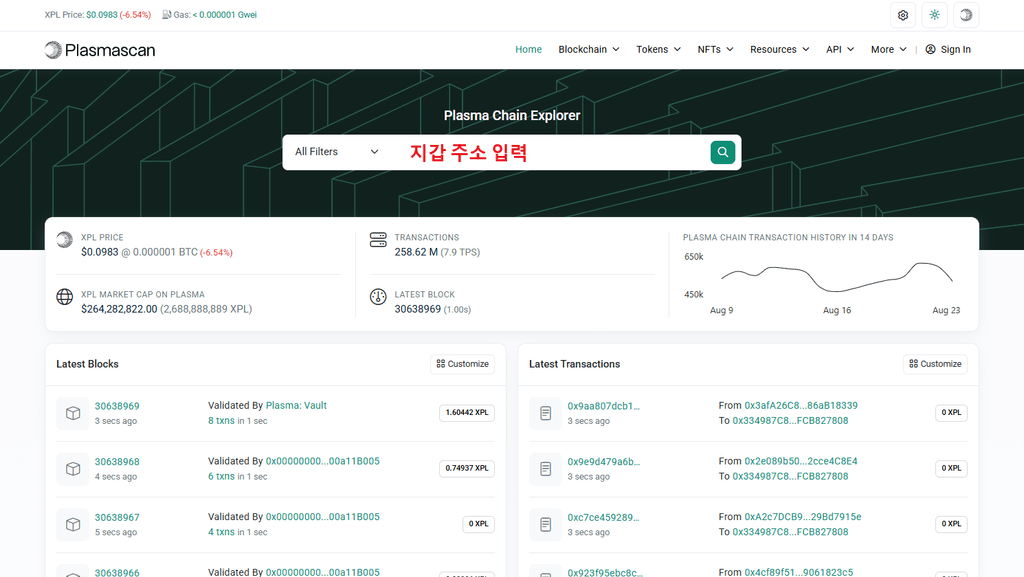Click the $264,282,822.00 market cap value
The width and height of the screenshot is (1024, 577).
(119, 309)
